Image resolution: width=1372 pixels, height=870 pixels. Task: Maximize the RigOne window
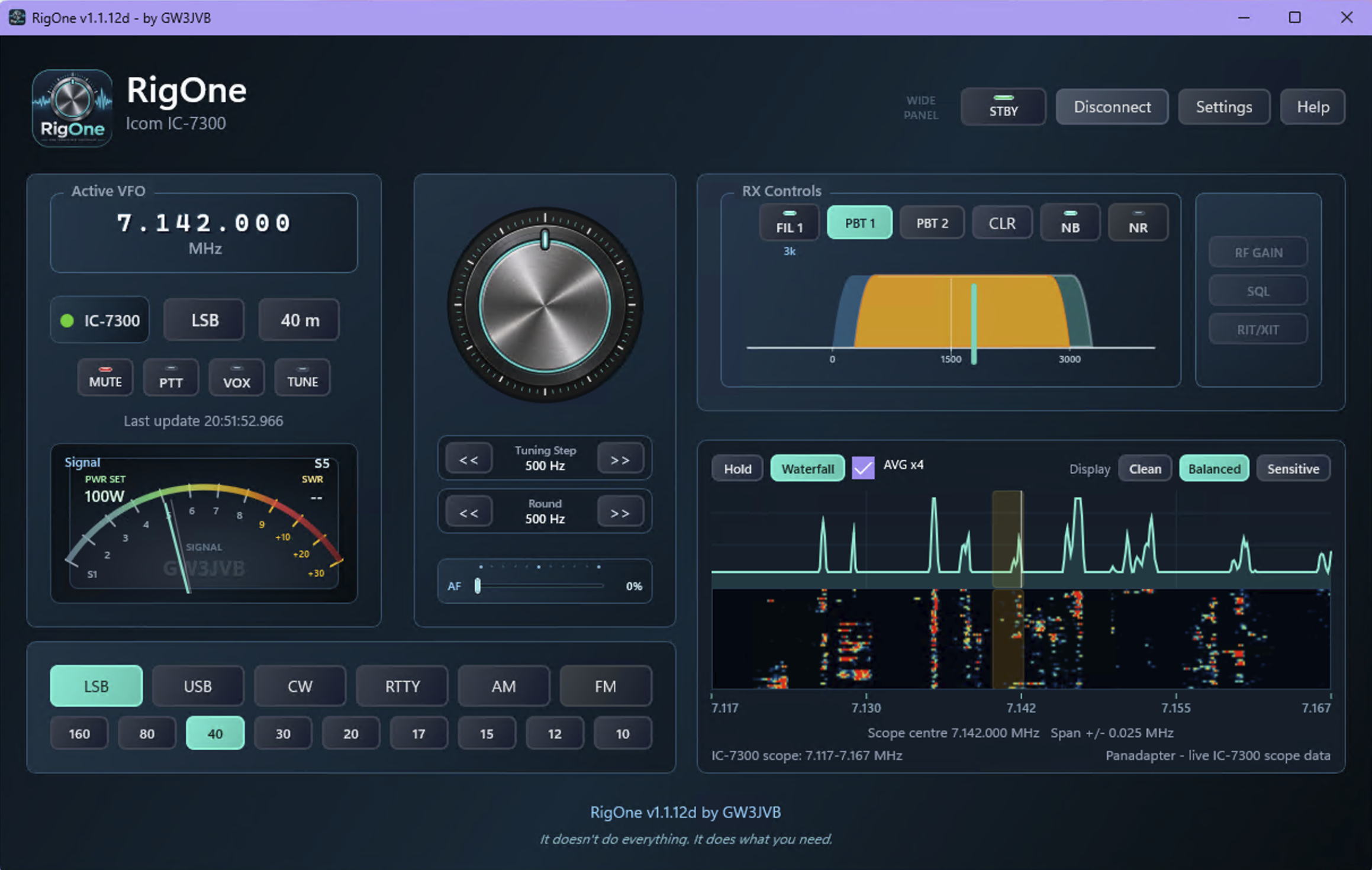click(1294, 17)
